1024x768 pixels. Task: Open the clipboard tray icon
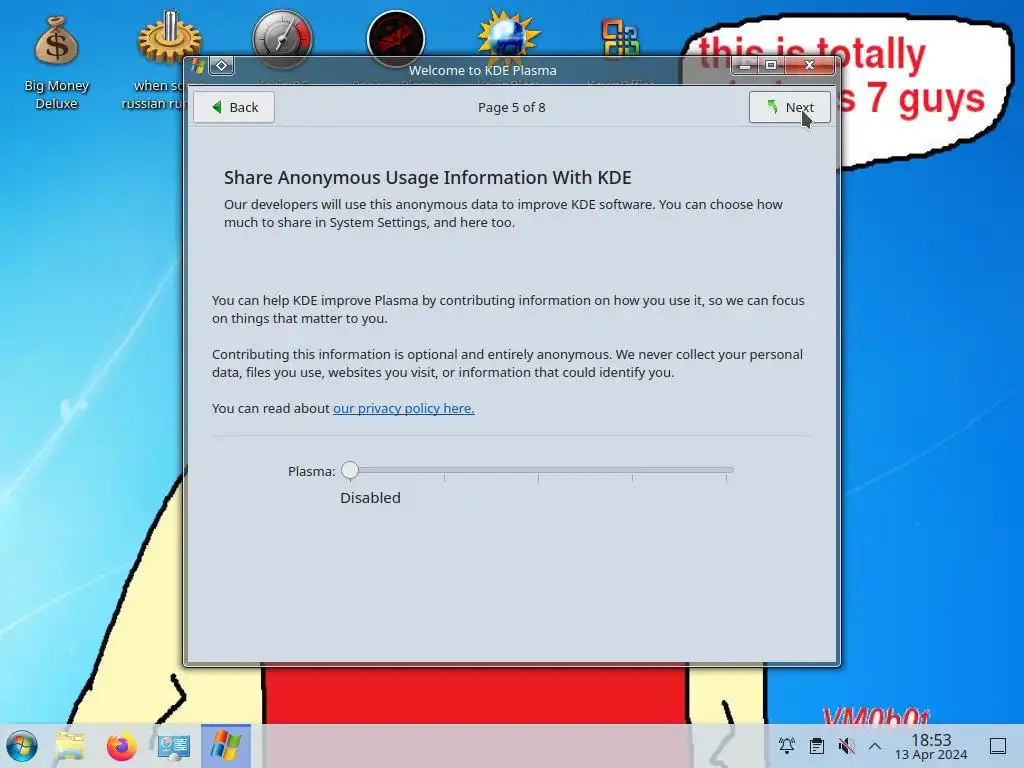[816, 746]
